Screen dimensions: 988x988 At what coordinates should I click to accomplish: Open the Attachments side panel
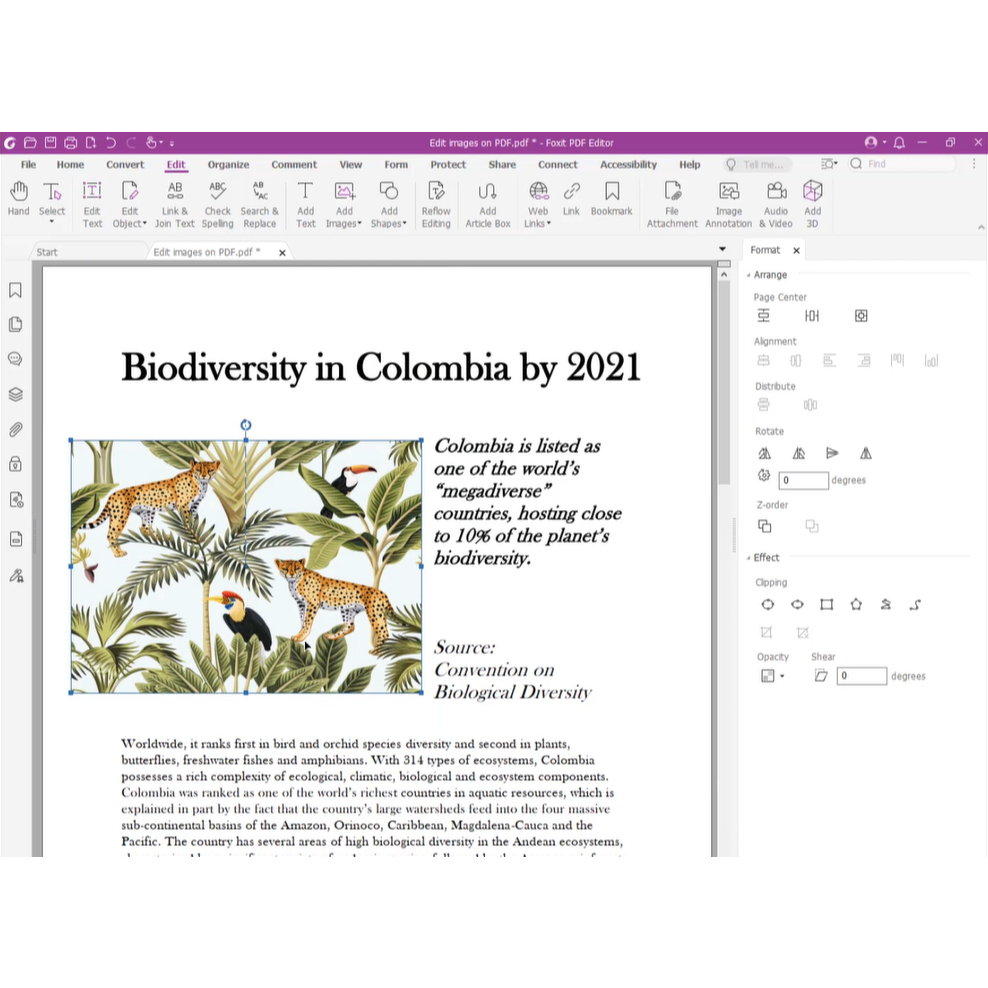(x=16, y=430)
